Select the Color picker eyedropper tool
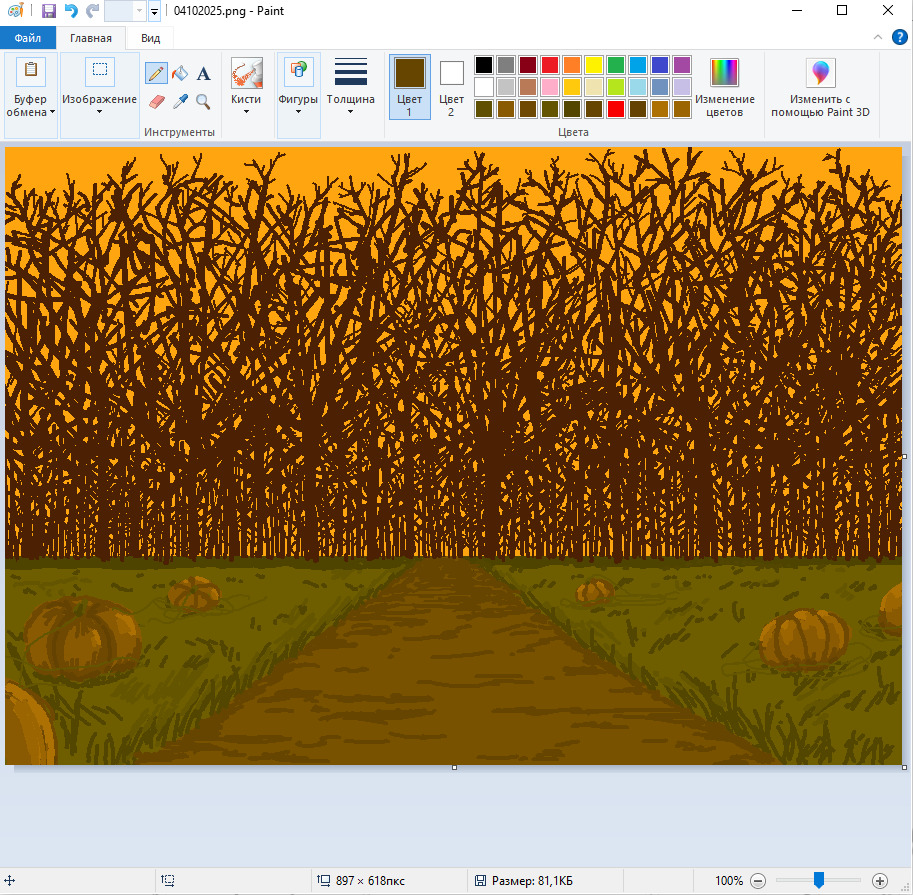The image size is (913, 895). tap(180, 101)
